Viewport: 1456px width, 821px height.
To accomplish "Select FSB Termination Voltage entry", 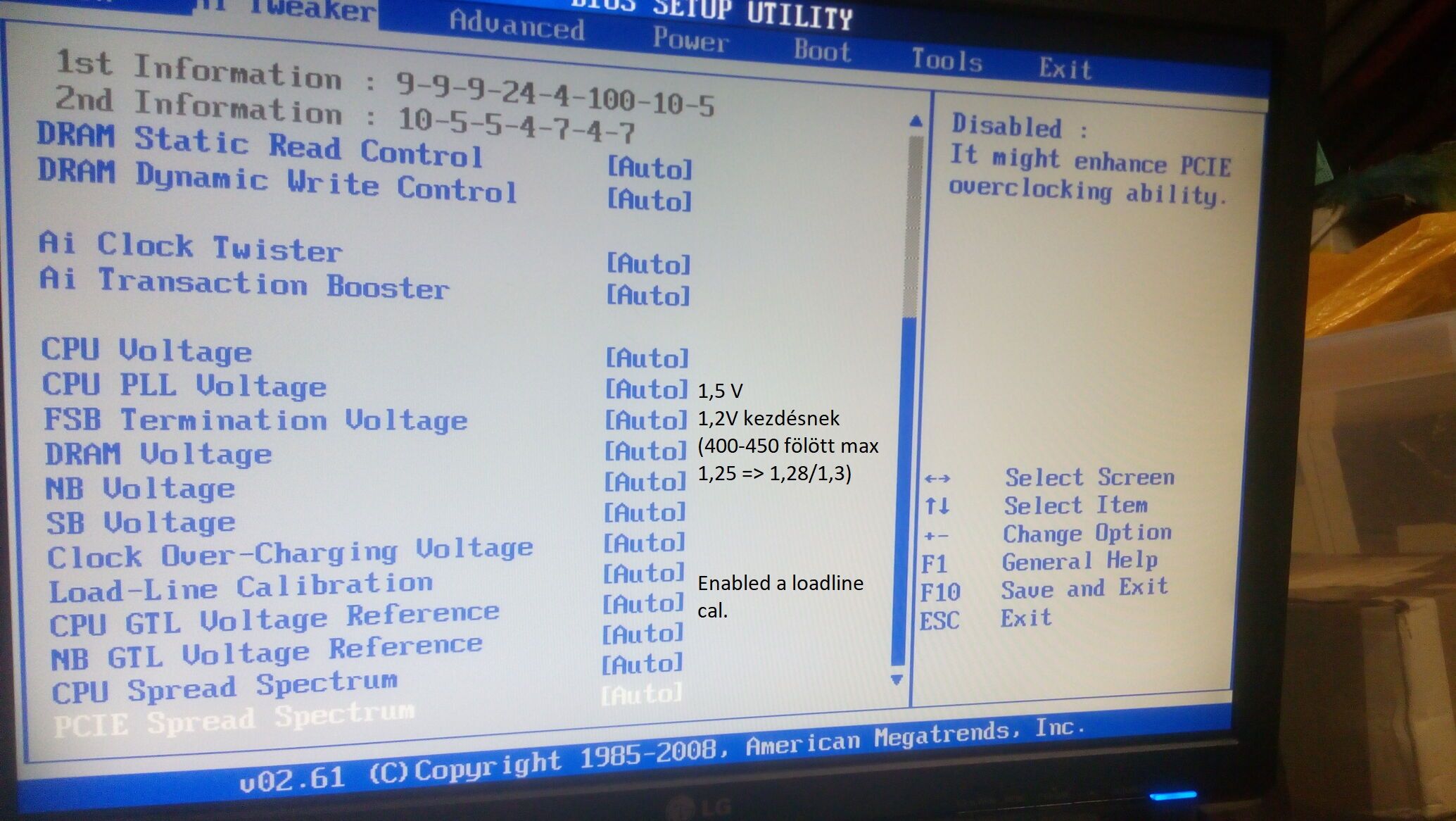I will (x=255, y=420).
